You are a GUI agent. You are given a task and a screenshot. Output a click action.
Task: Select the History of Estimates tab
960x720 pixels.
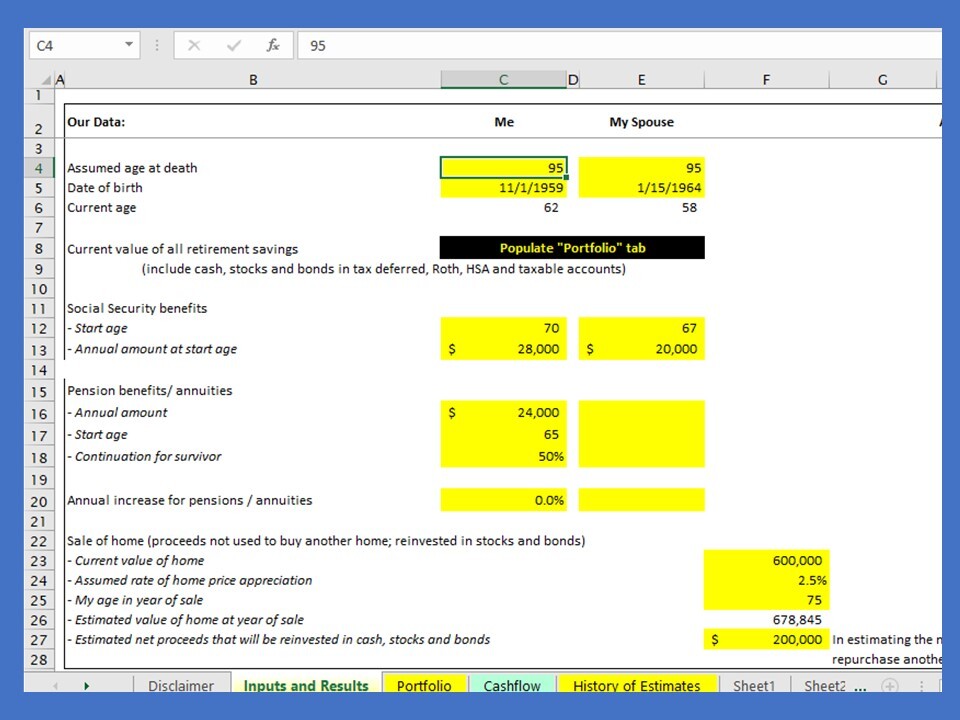click(x=637, y=685)
